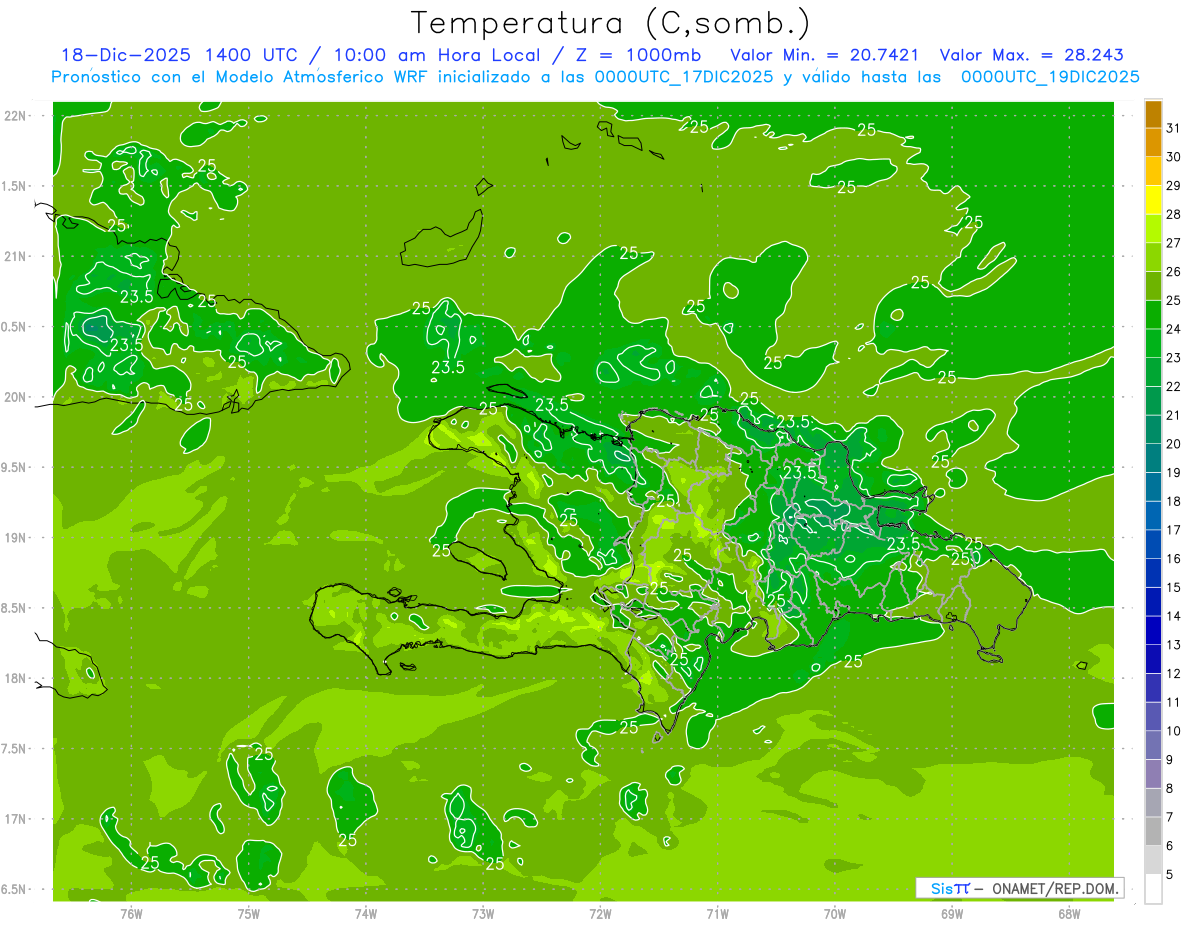Click the '29' value on the color scale
1200x927 pixels.
[x=1174, y=185]
